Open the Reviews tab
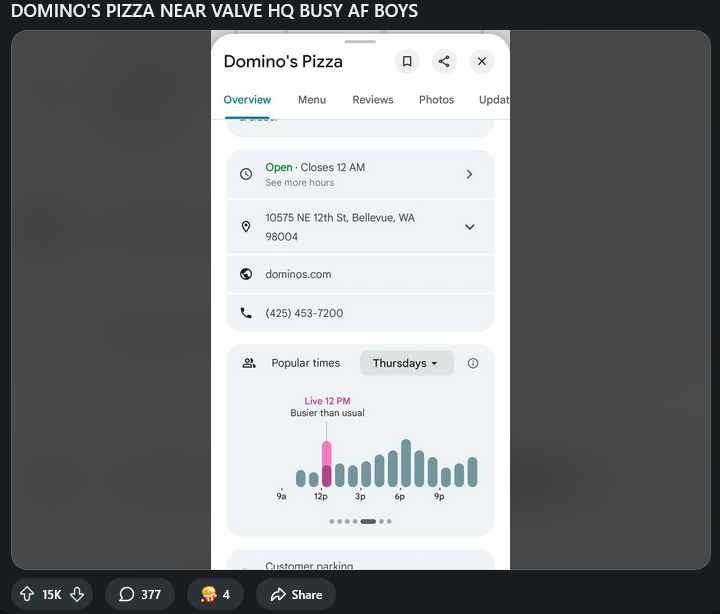 tap(373, 100)
